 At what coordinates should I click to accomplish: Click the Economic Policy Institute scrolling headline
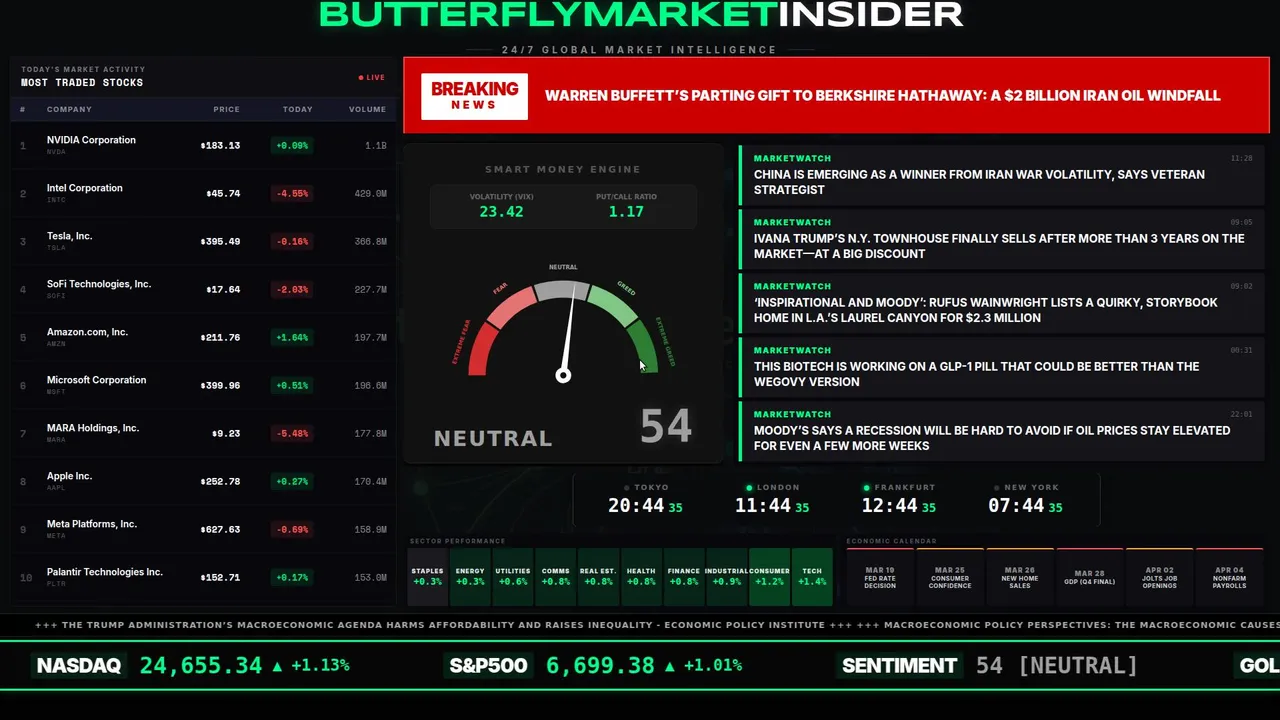(x=430, y=625)
